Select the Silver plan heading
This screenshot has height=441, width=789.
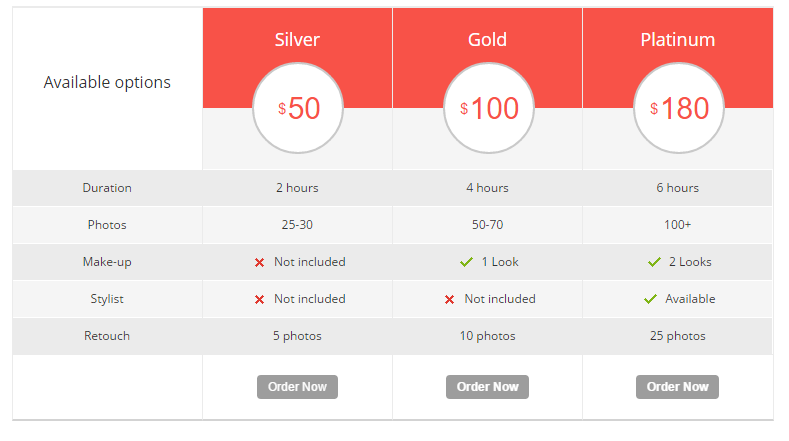297,40
